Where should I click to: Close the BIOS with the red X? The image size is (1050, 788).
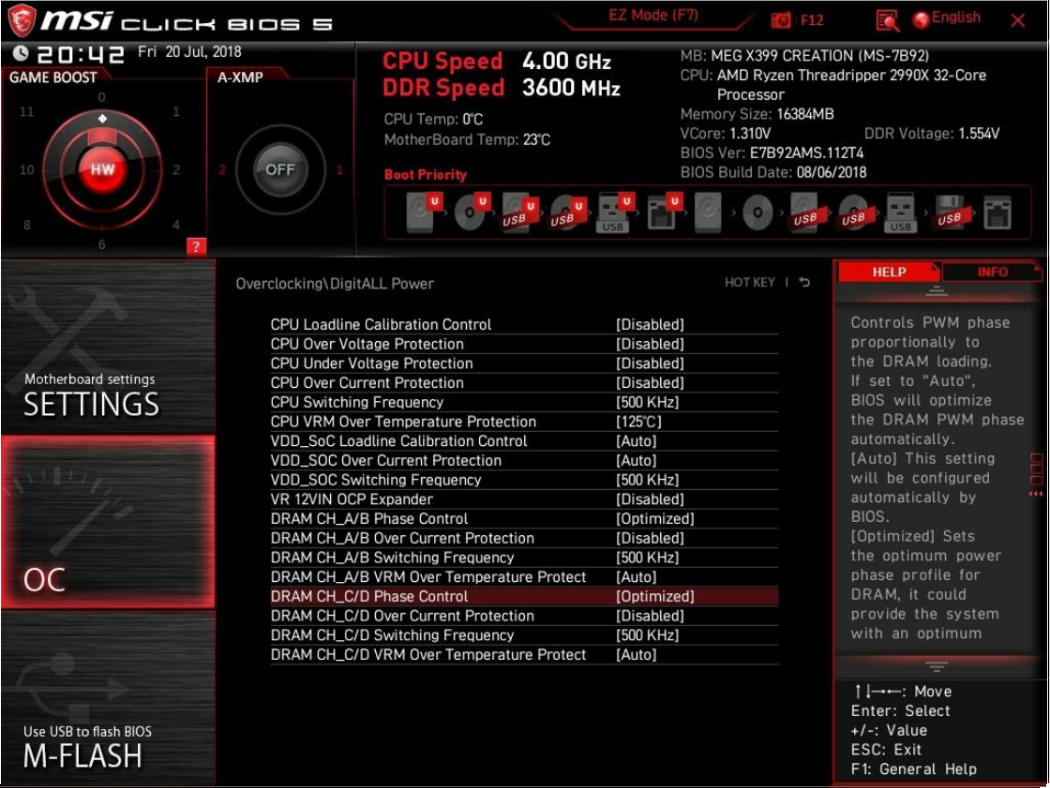point(1018,21)
